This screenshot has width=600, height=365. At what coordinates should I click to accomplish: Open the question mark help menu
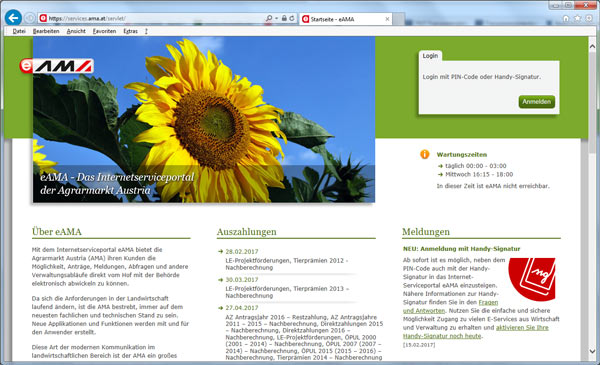click(146, 31)
